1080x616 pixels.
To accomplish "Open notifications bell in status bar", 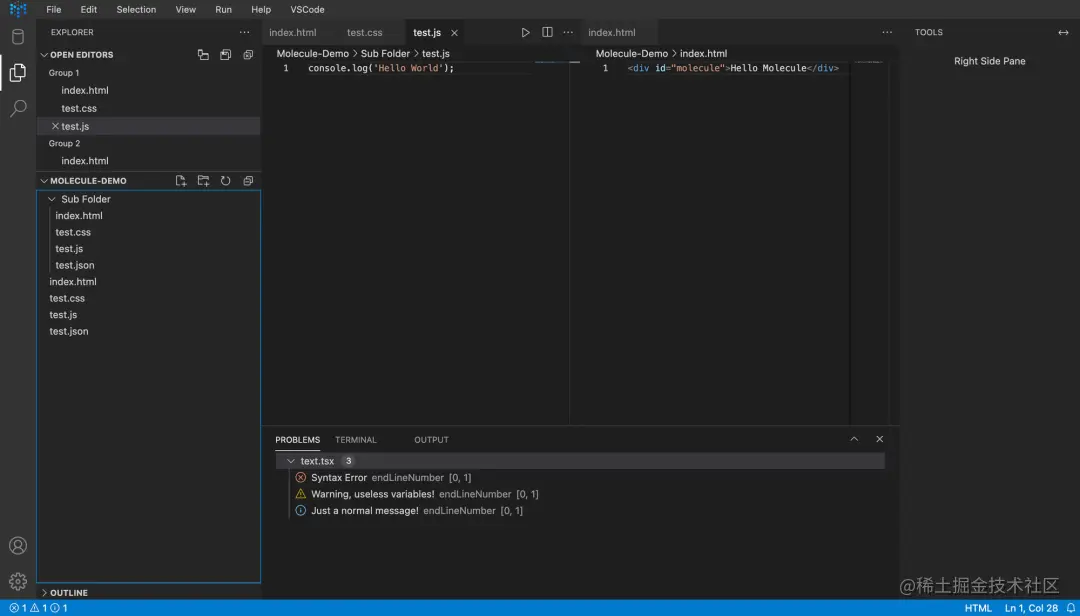I will (x=1071, y=608).
